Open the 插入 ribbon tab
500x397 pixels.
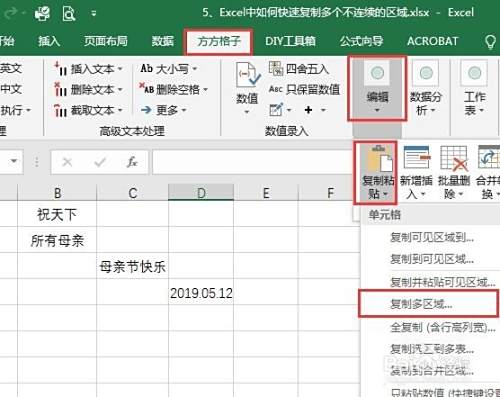[x=49, y=41]
